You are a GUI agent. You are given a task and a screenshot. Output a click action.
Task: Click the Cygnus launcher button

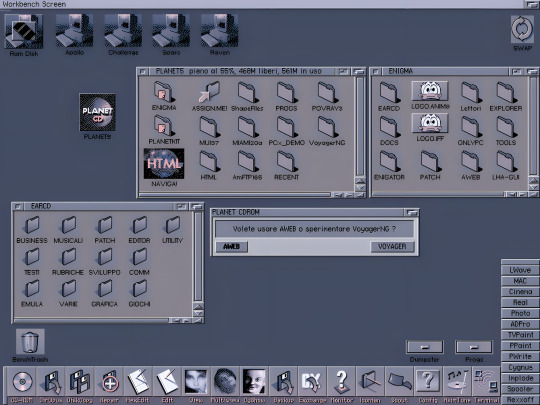pyautogui.click(x=520, y=367)
